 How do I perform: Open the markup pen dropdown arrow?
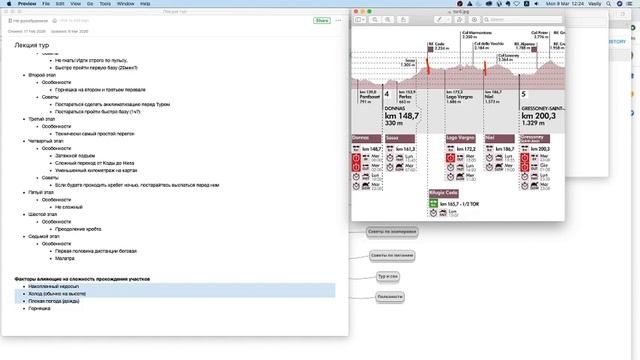pyautogui.click(x=447, y=20)
